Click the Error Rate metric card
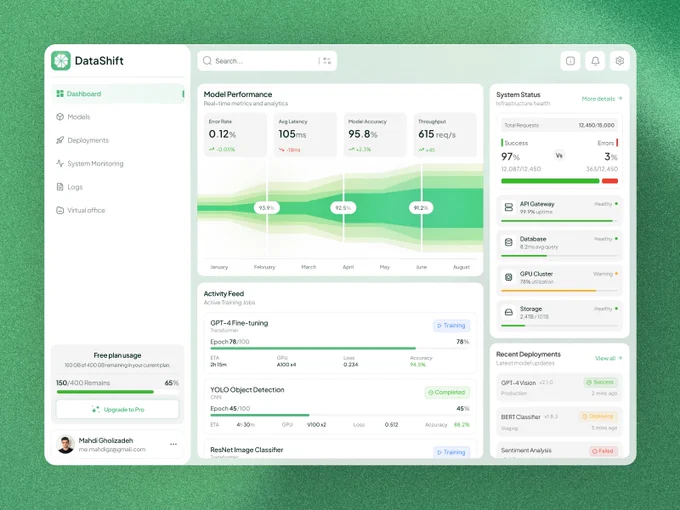This screenshot has width=680, height=510. (x=235, y=134)
